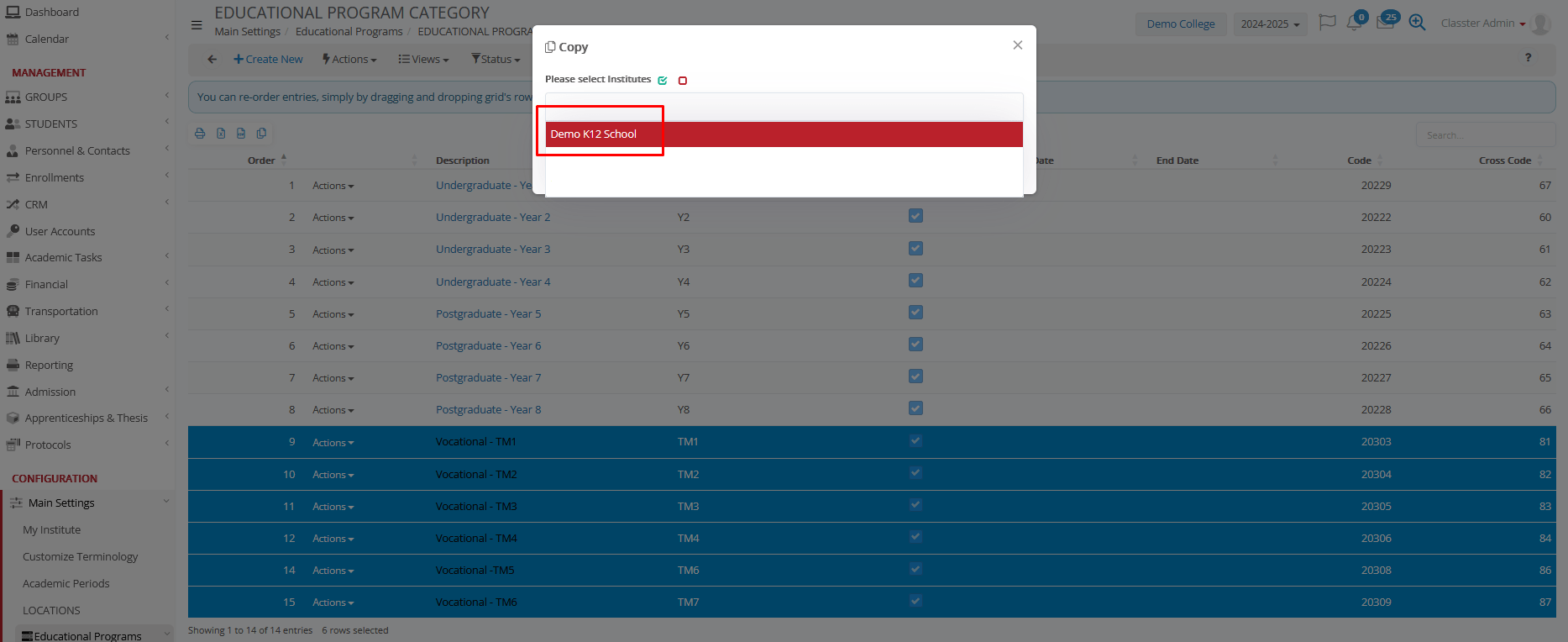Open the Postgraduate - Year 8 link
The image size is (1568, 642).
[x=488, y=410]
